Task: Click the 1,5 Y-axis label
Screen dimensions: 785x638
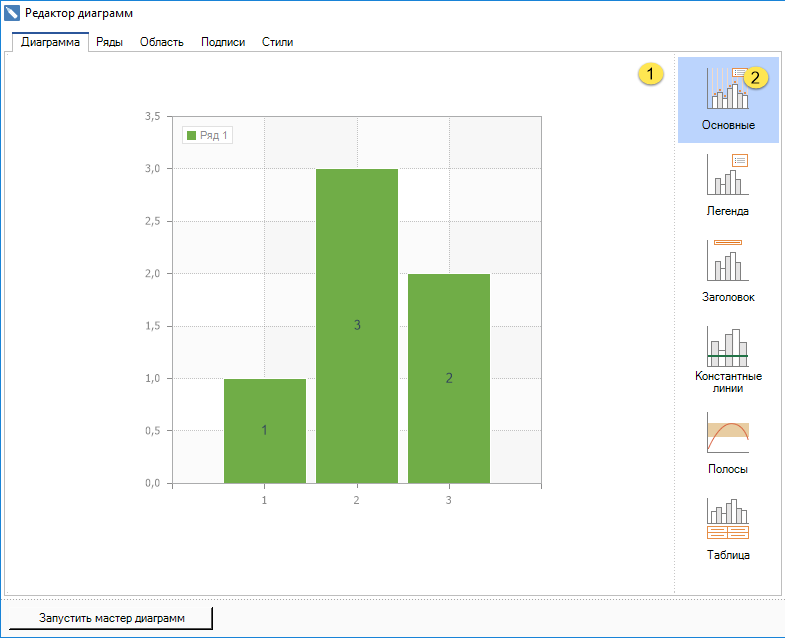Action: click(153, 326)
